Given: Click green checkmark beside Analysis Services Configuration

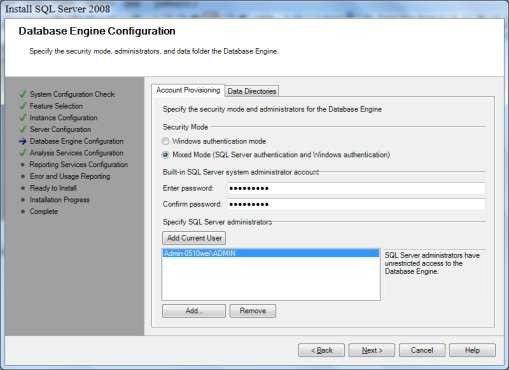Looking at the screenshot, I should [23, 153].
